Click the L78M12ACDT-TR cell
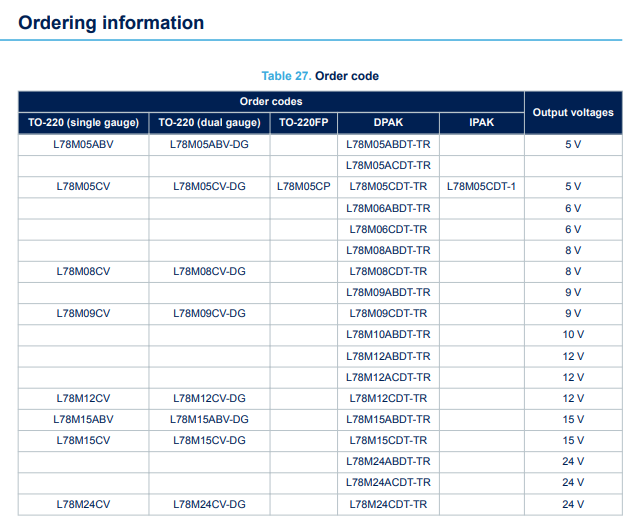 388,378
